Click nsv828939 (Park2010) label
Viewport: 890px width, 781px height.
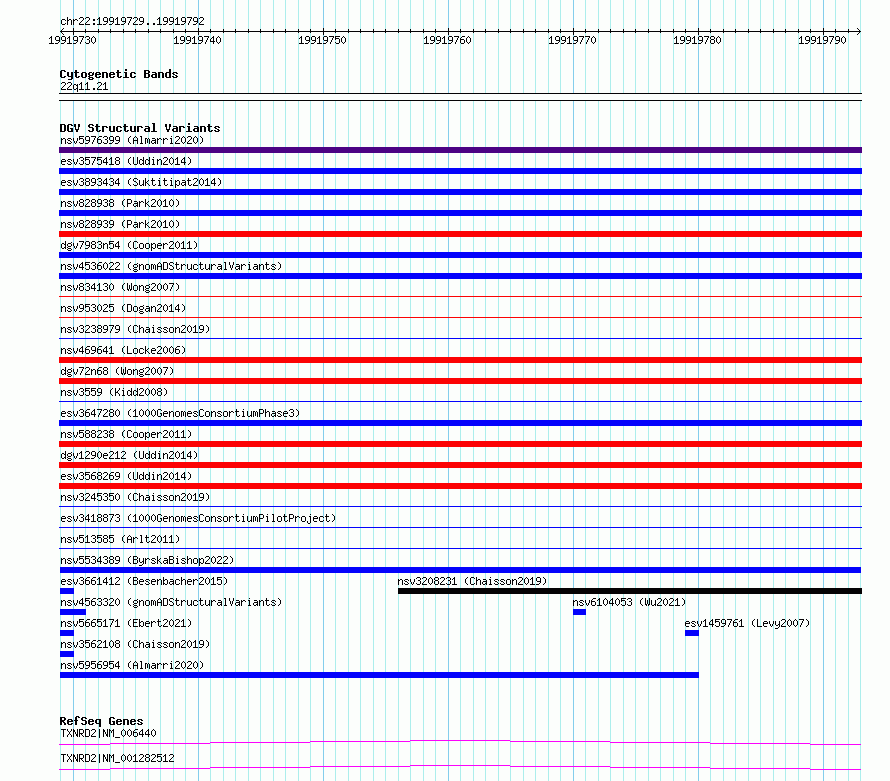point(120,224)
